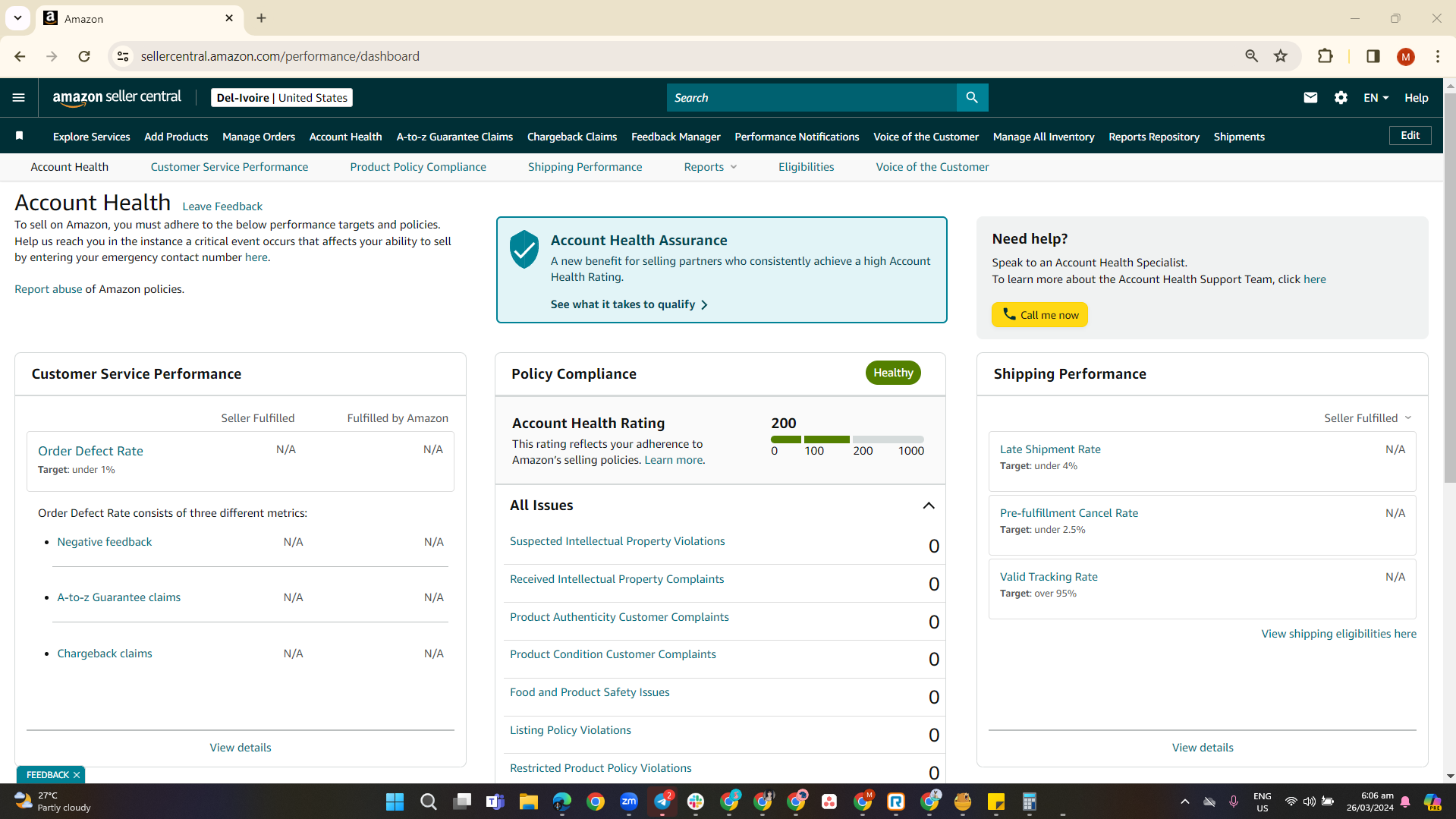Click the Call me now button

point(1039,315)
